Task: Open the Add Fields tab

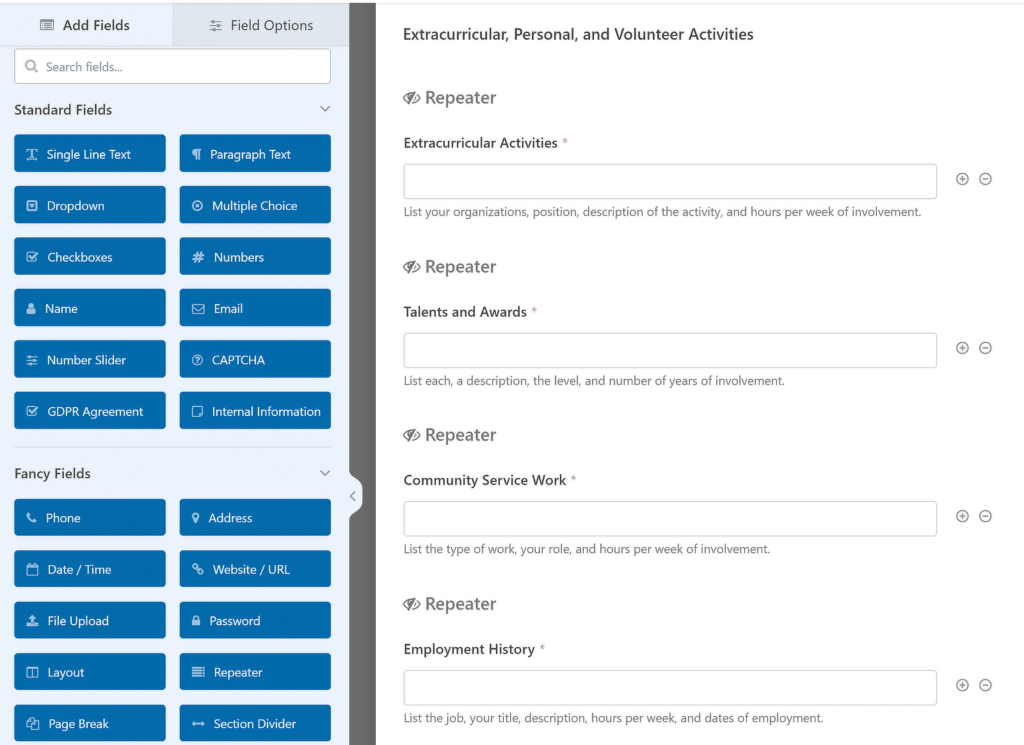Action: coord(87,25)
